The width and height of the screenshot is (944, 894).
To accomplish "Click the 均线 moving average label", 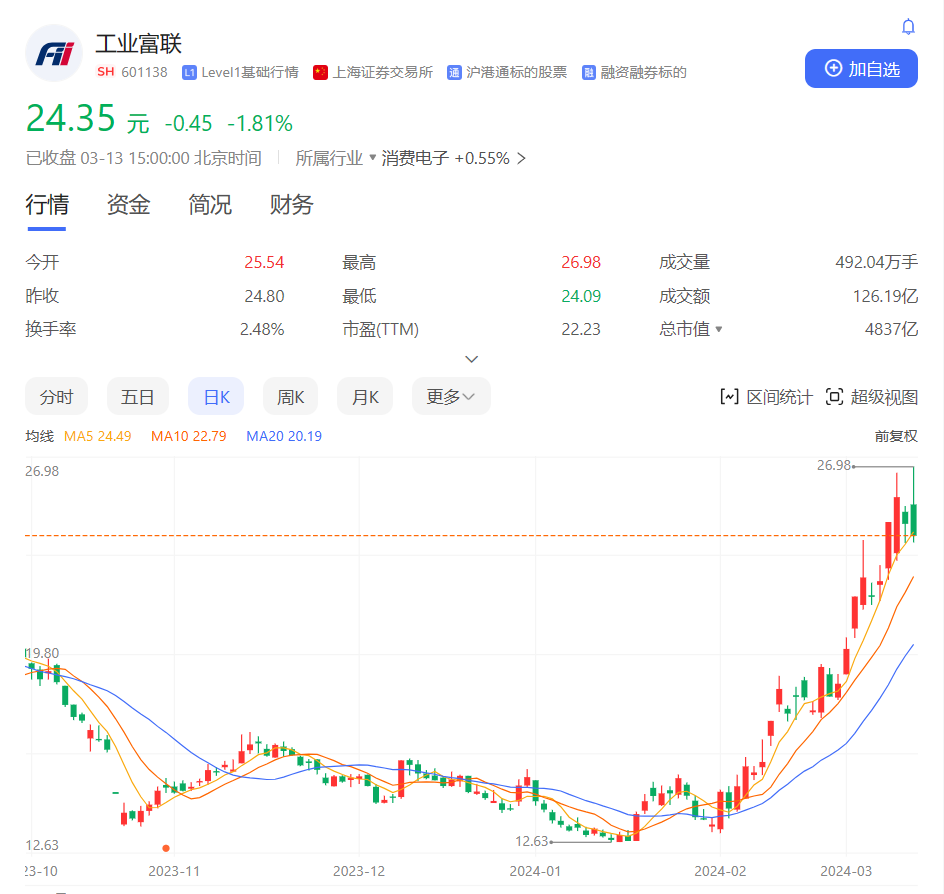I will [x=40, y=436].
